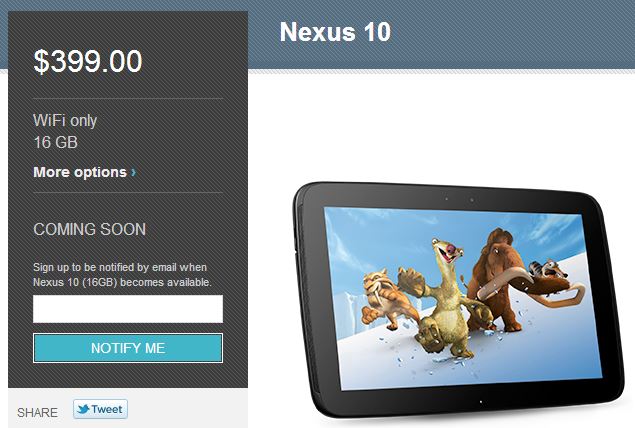The height and width of the screenshot is (428, 635).
Task: Focus the email notification input field
Action: (128, 309)
